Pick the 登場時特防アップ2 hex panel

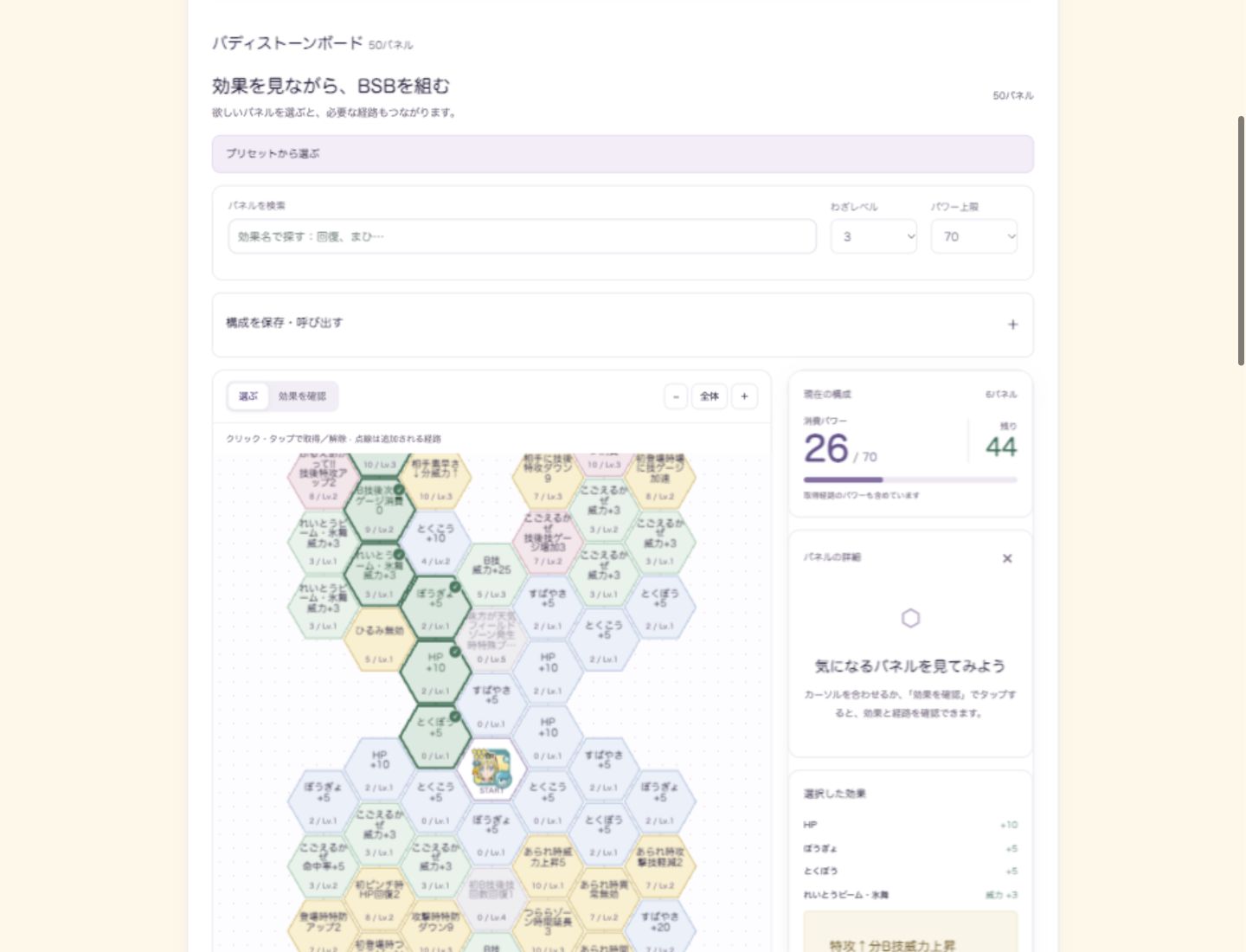point(323,928)
